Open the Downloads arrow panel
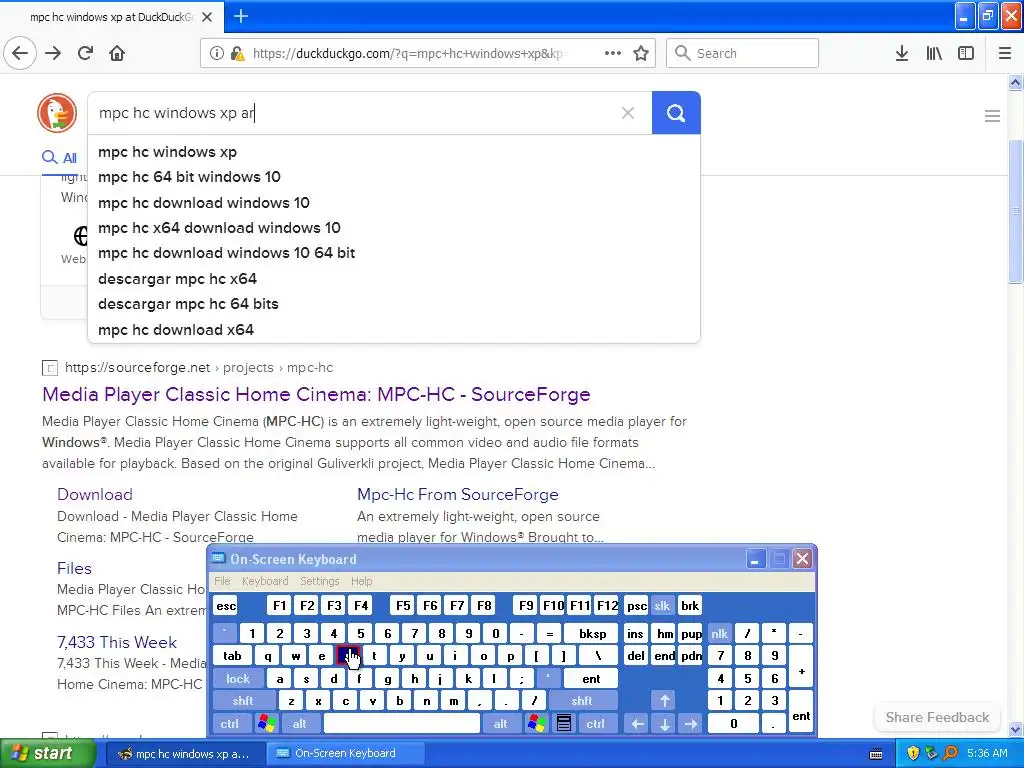 902,53
